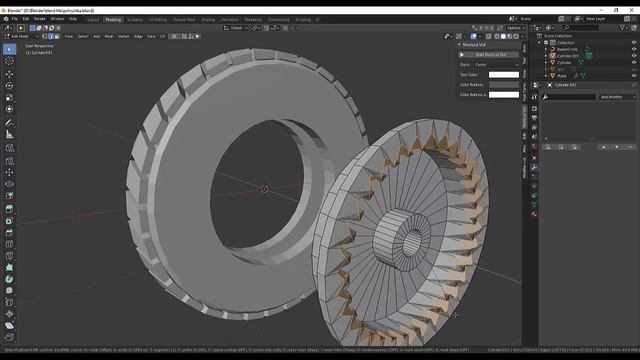Select Cylinder.001 row in outliner
The height and width of the screenshot is (360, 640).
(567, 56)
